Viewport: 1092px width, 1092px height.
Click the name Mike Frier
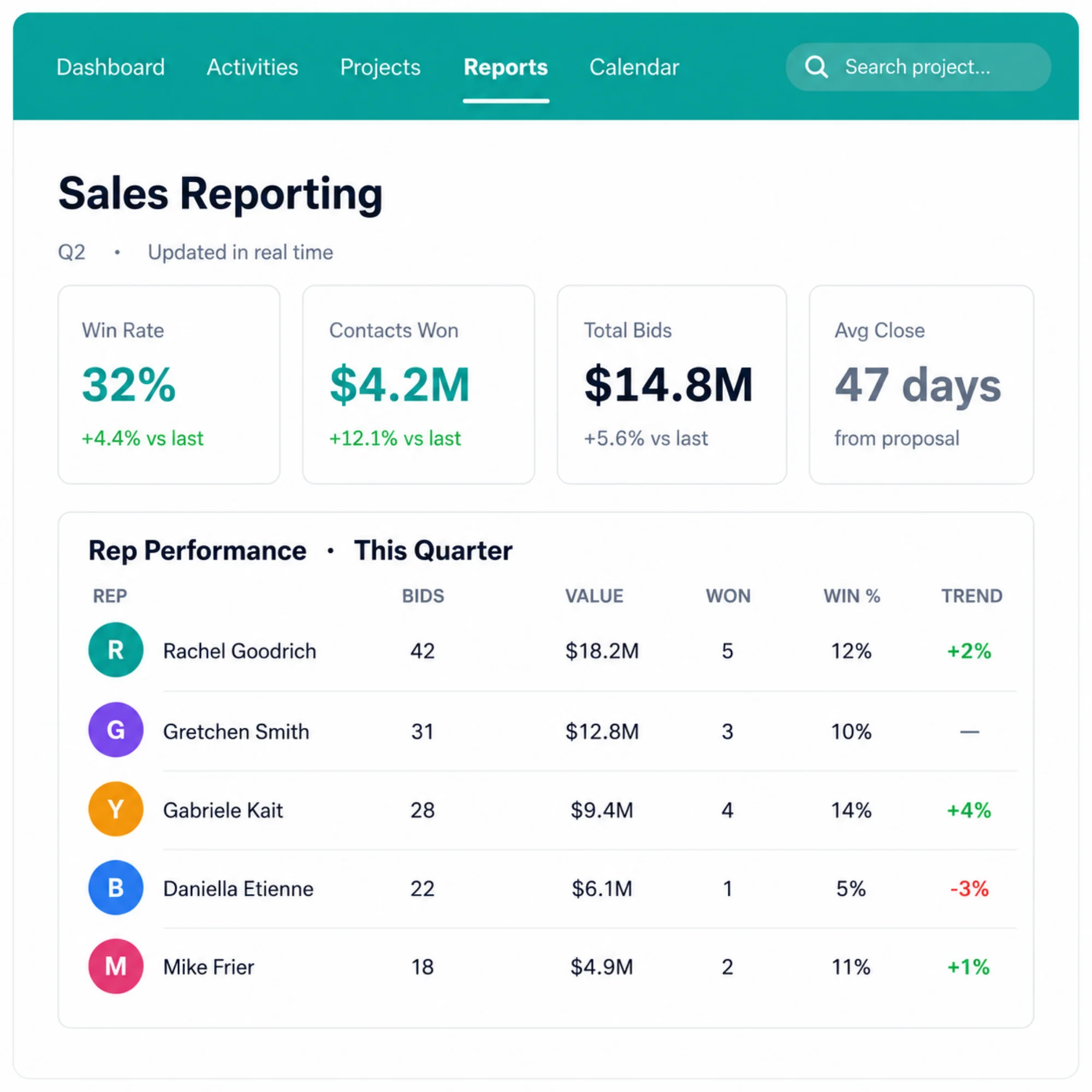point(209,967)
